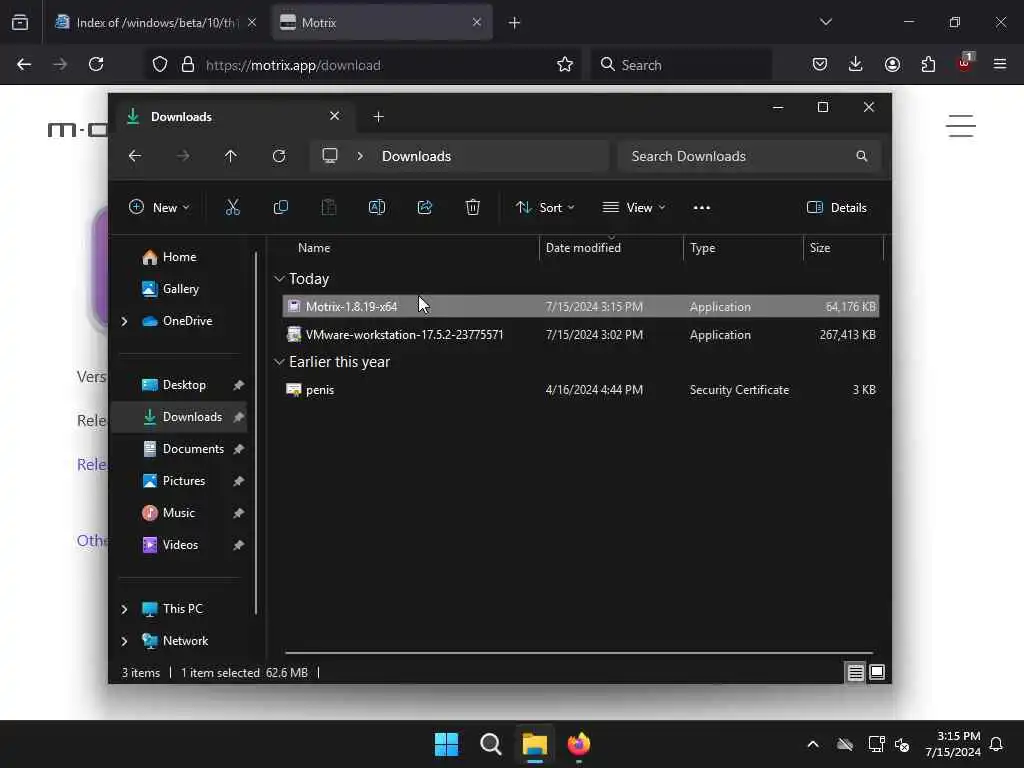Go back in File Explorer

pos(135,156)
